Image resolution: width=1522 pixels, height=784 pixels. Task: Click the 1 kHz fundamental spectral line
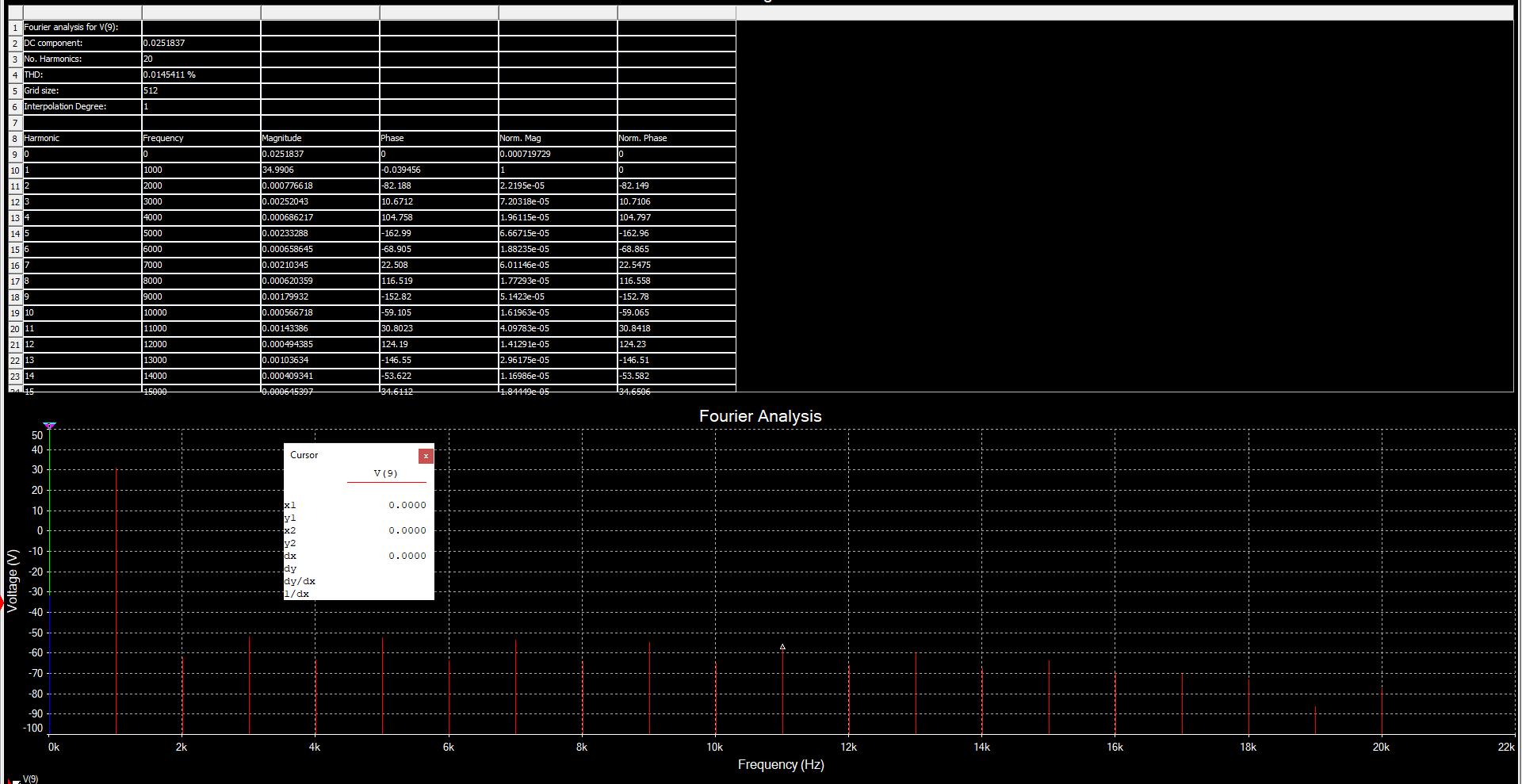tap(117, 601)
